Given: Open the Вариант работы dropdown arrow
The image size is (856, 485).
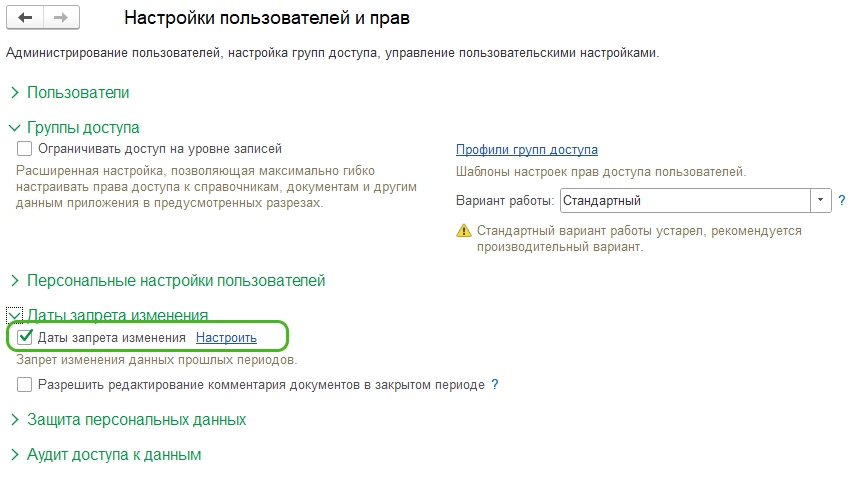Looking at the screenshot, I should tap(821, 200).
